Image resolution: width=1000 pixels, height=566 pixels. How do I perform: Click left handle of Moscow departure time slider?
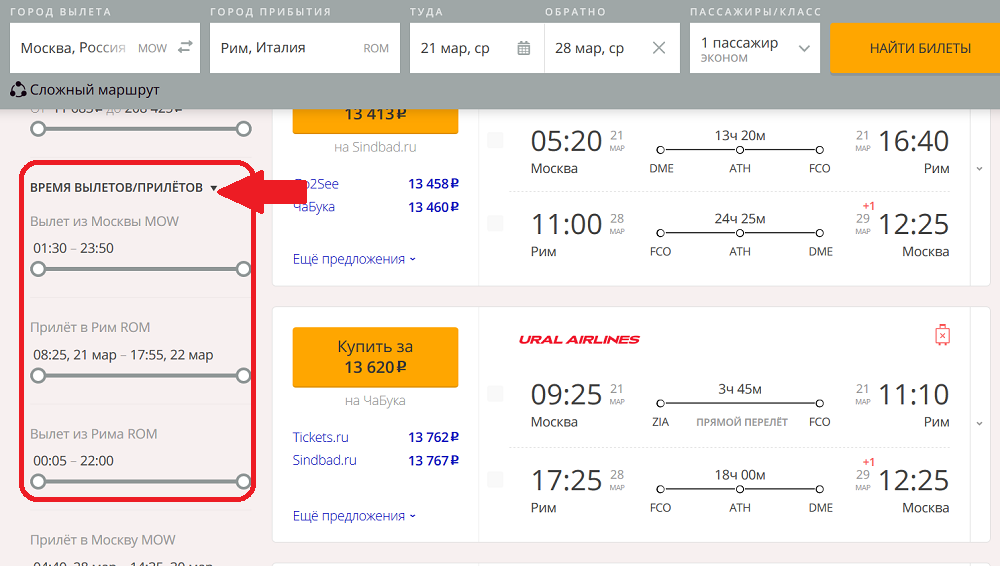pos(38,269)
